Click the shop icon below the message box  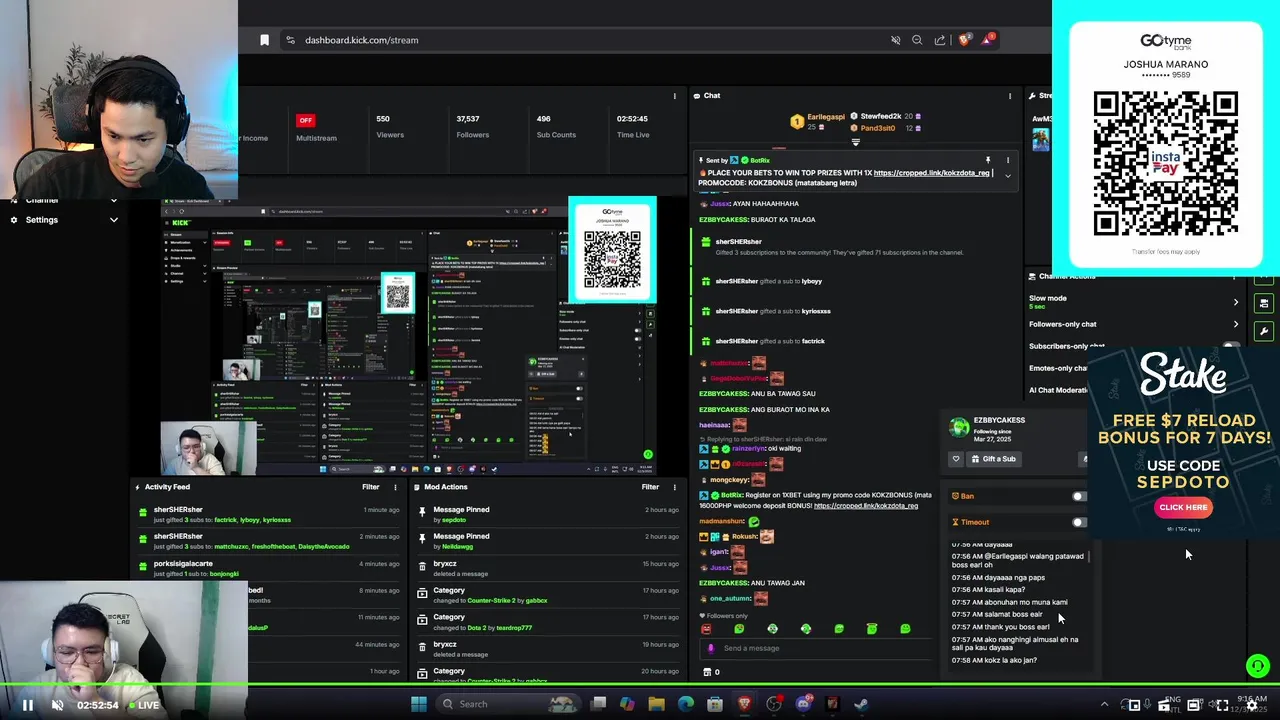[x=707, y=672]
